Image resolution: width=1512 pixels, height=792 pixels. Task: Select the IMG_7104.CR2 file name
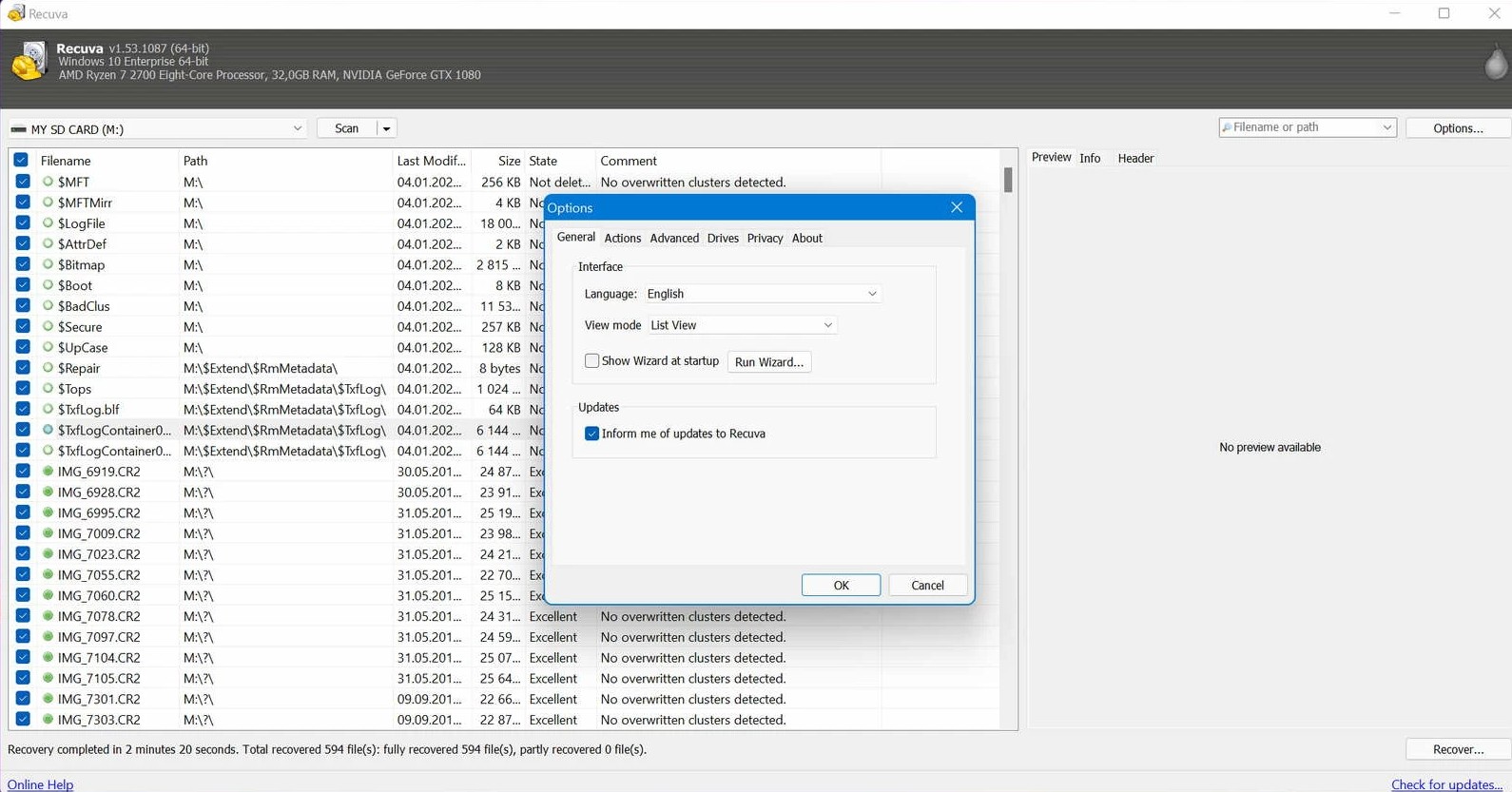[x=99, y=658]
